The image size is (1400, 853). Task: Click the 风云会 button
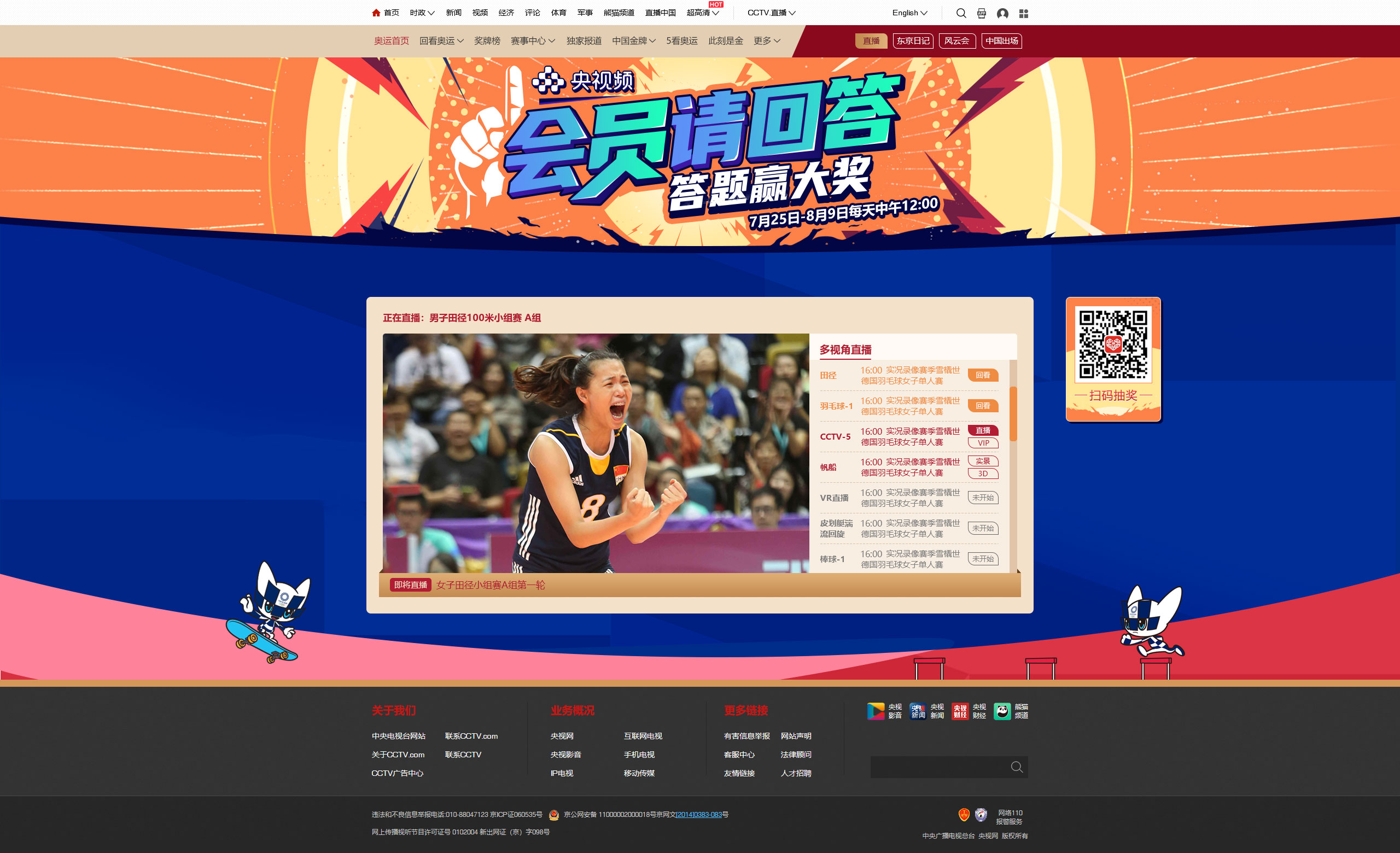click(x=958, y=41)
